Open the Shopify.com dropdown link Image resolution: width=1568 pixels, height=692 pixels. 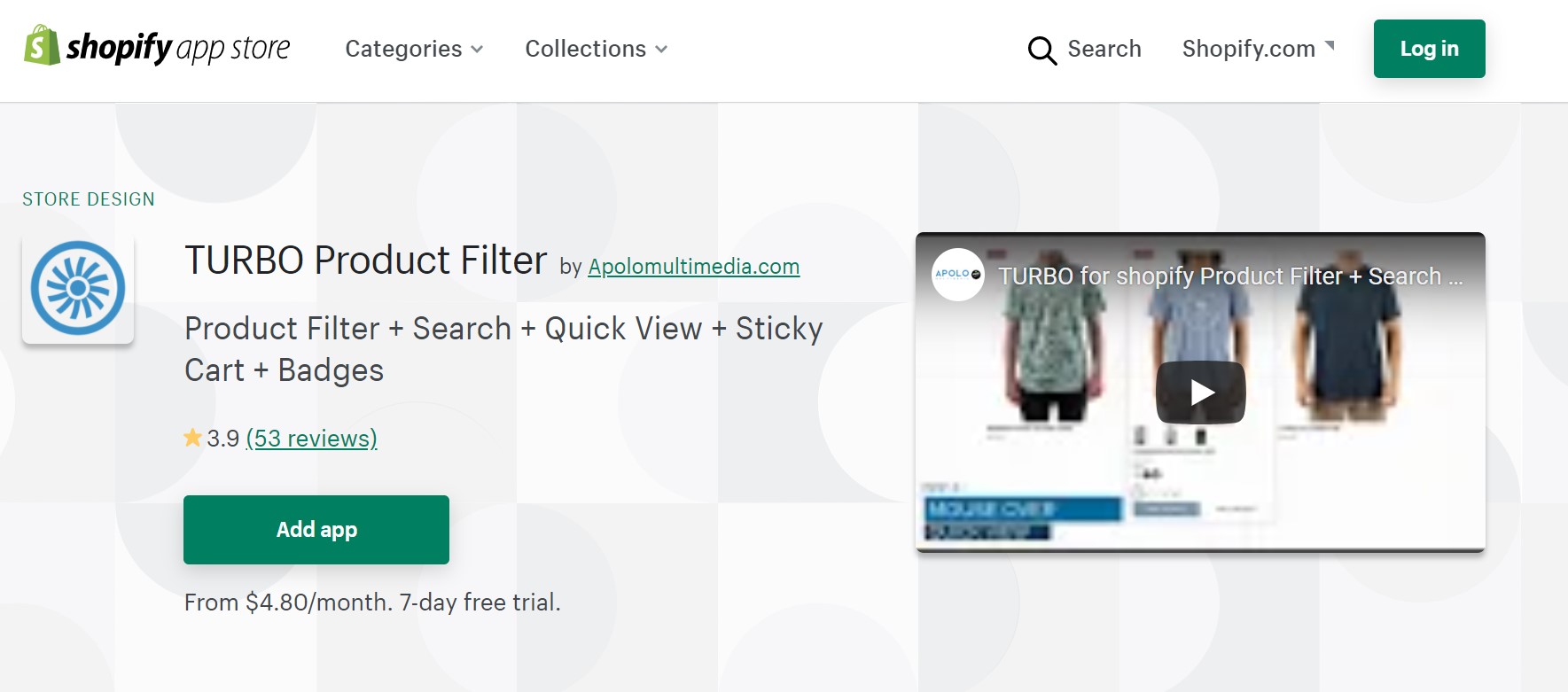click(1248, 49)
